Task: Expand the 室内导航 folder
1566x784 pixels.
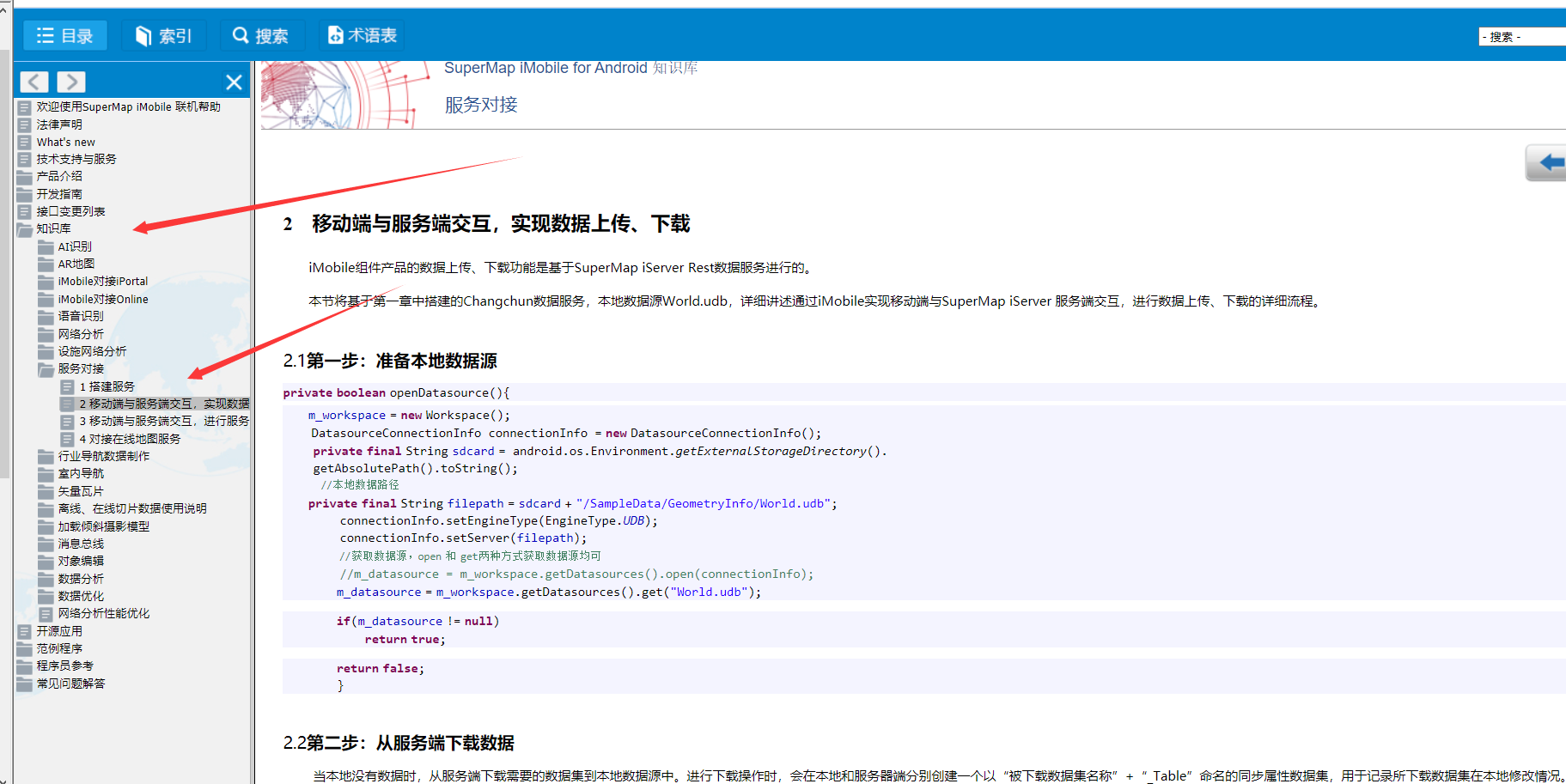Action: point(81,473)
